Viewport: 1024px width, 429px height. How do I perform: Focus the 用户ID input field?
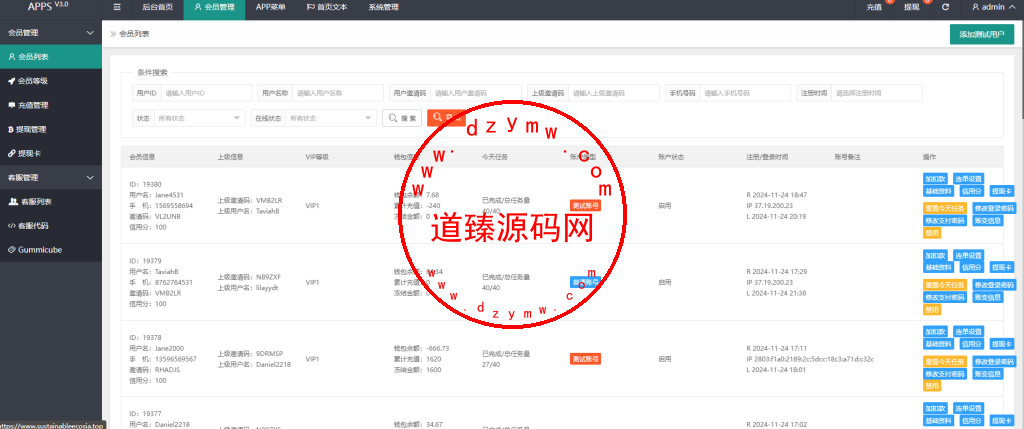[x=206, y=93]
